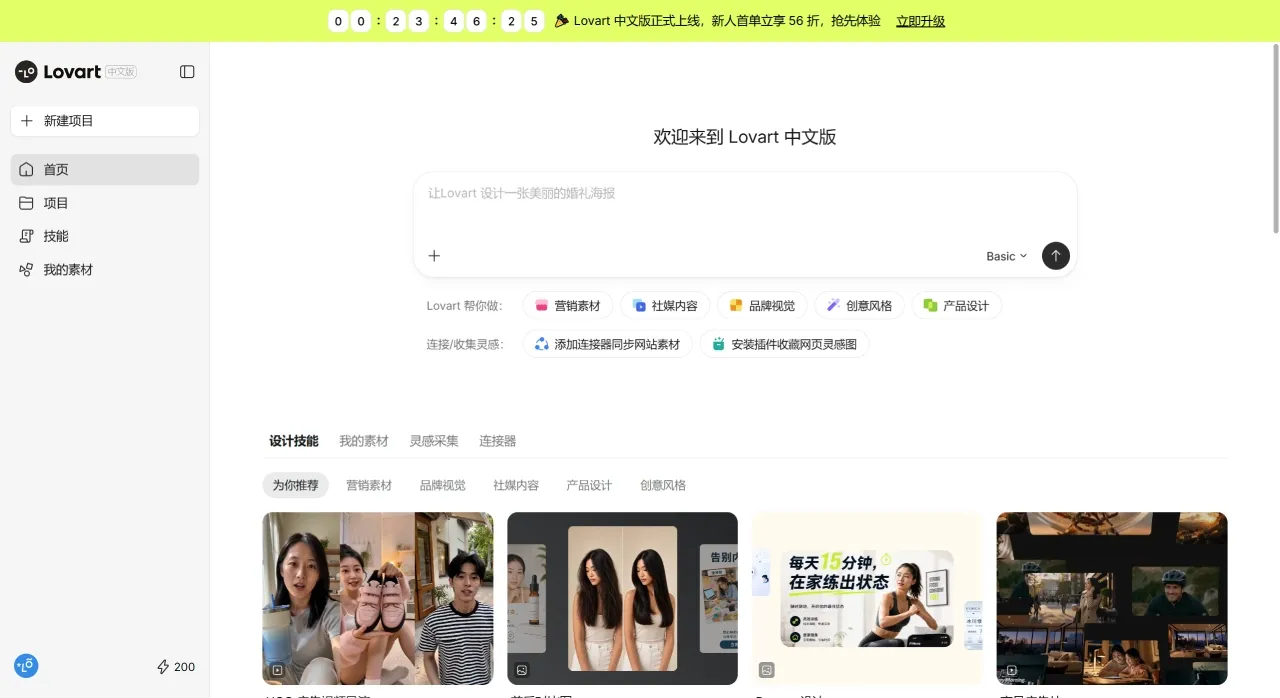Screen dimensions: 1280x698
Task: Select the 创意风格 filter below the tabs
Action: point(663,485)
